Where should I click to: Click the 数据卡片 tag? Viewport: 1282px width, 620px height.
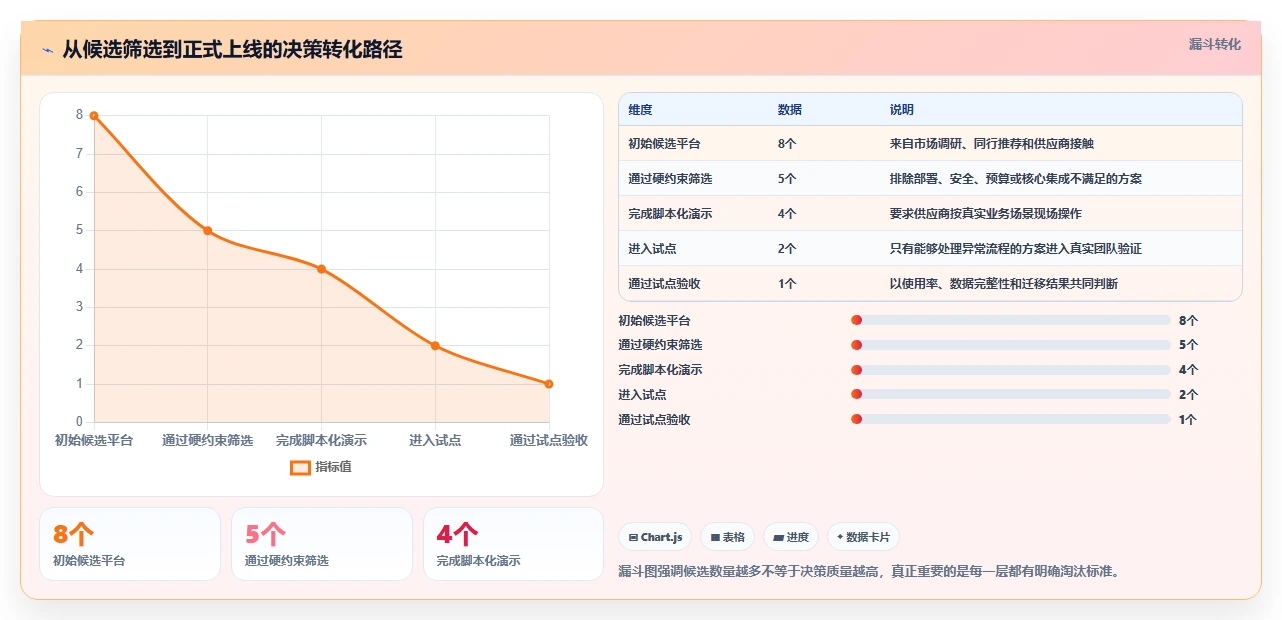click(x=862, y=537)
